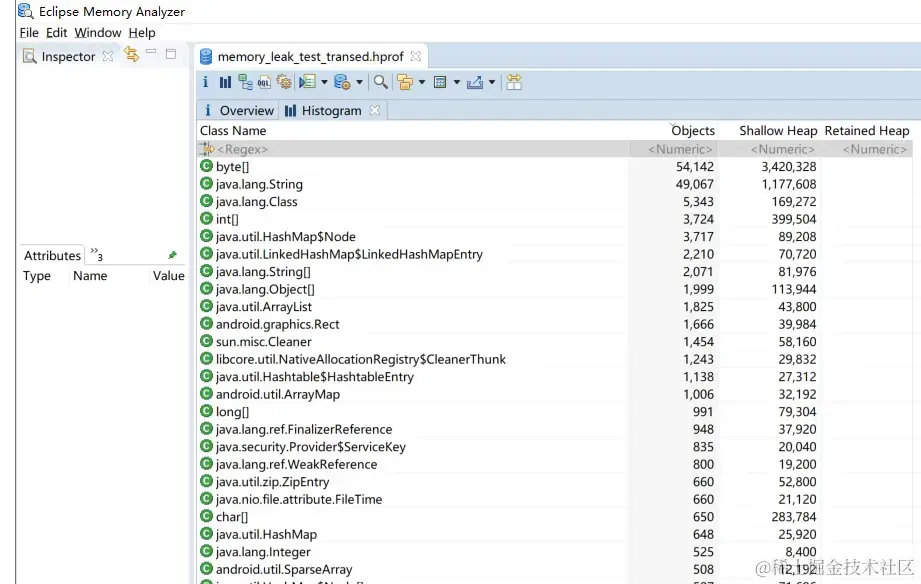The height and width of the screenshot is (584, 921).
Task: Click the Calculate Retained Size calculator icon
Action: point(440,82)
